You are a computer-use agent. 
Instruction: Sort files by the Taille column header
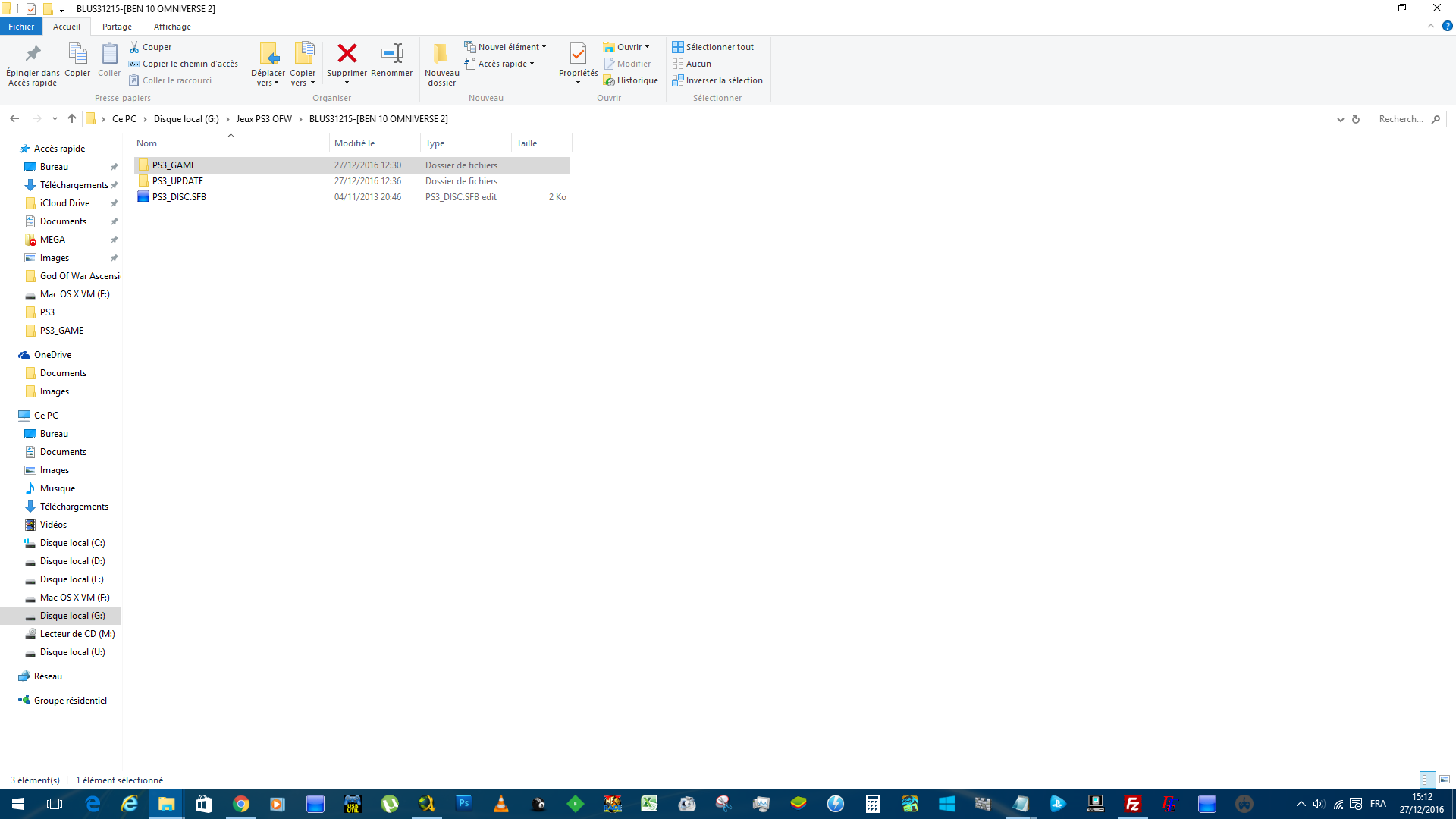541,143
